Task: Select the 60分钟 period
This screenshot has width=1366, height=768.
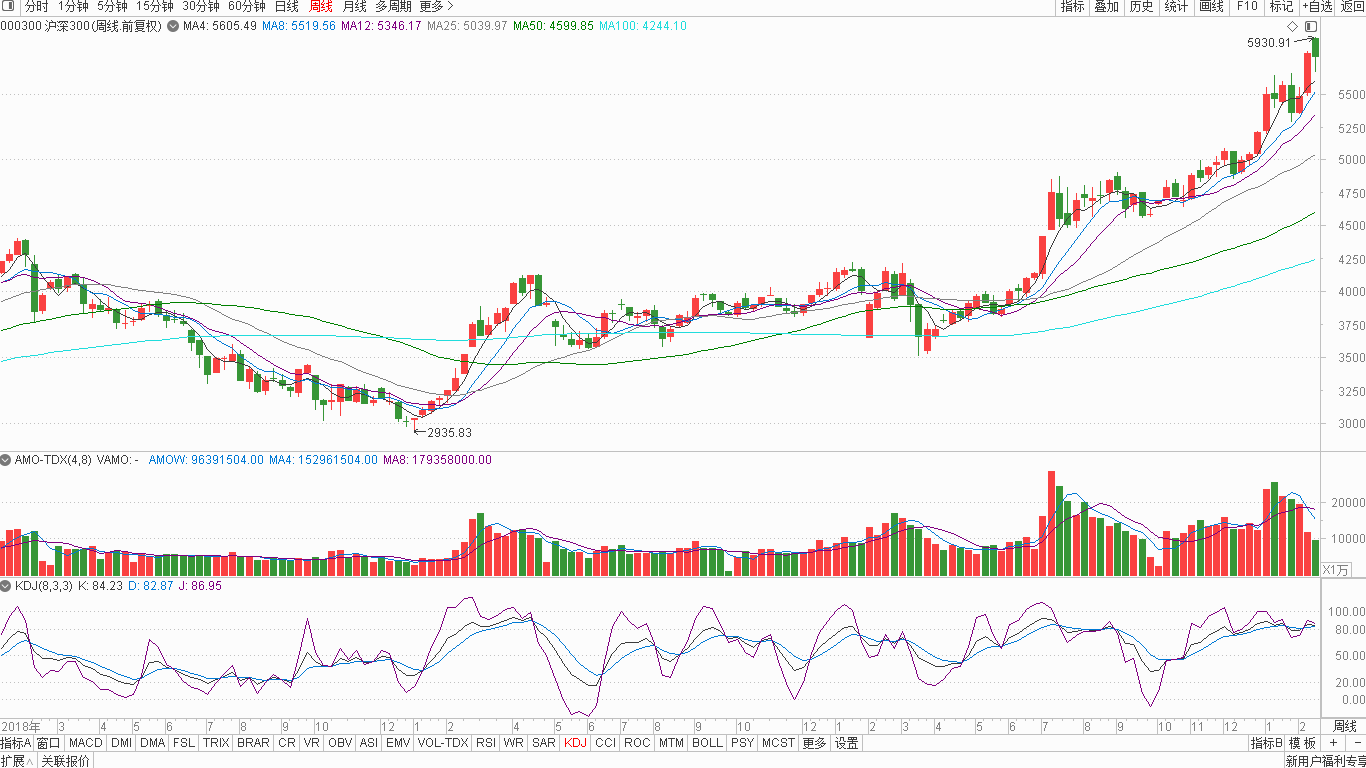Action: (246, 6)
